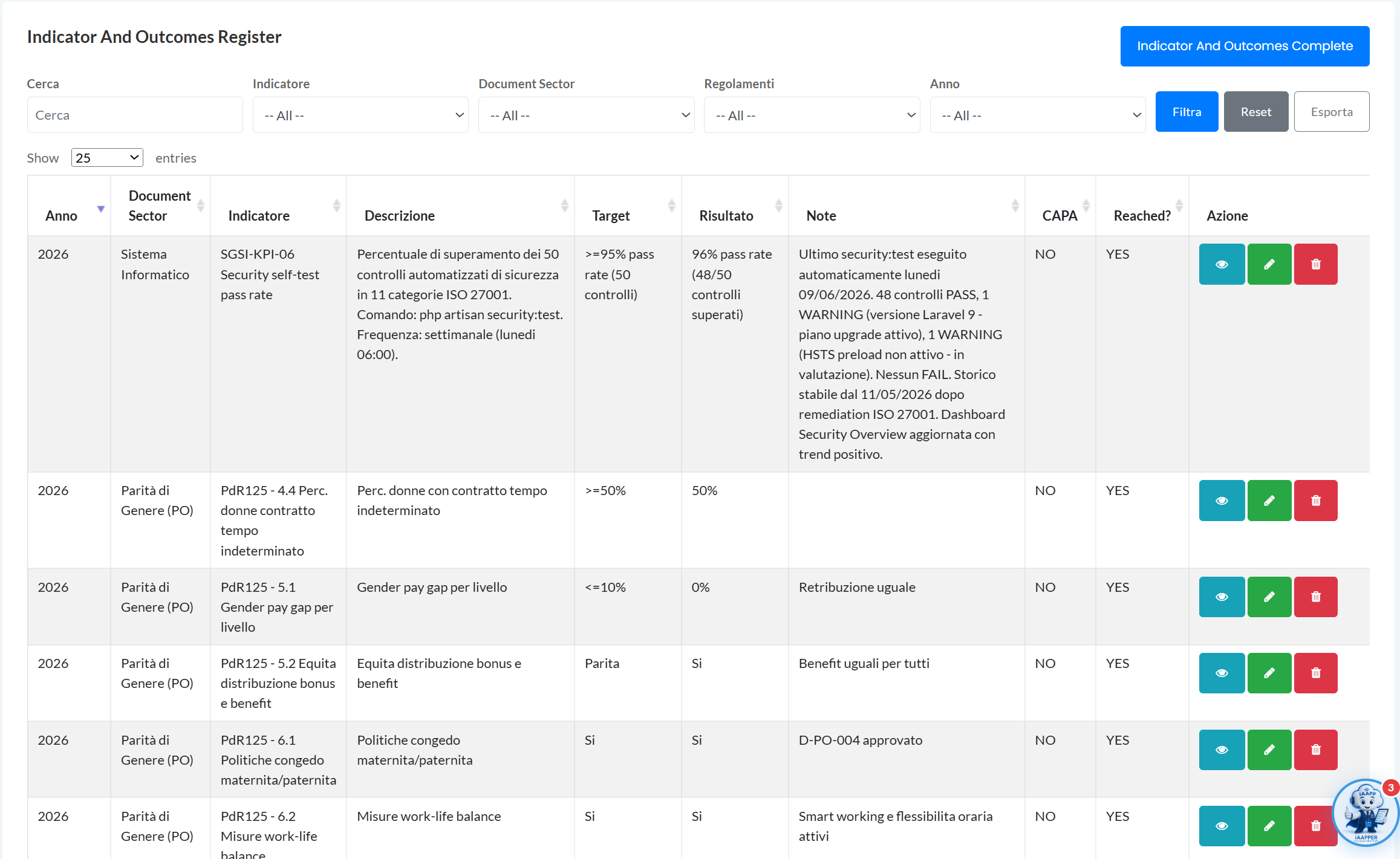Sort table by Note column
This screenshot has width=1400, height=859.
[x=907, y=206]
